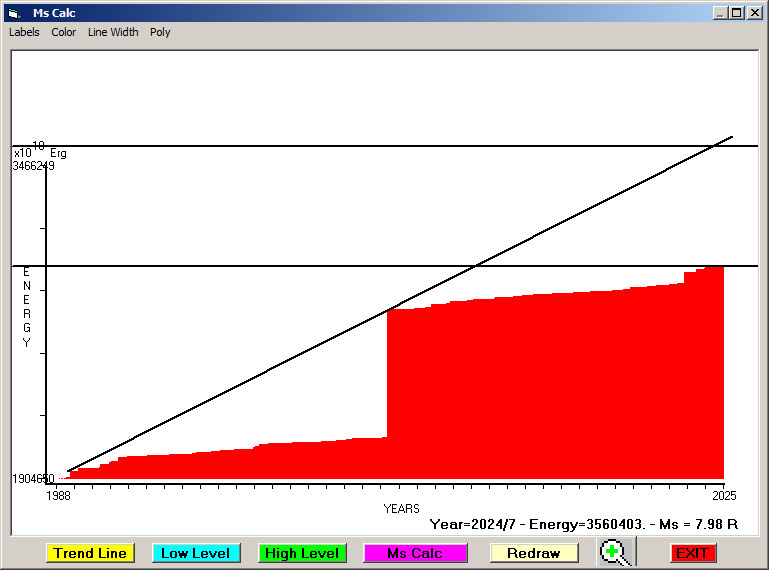Click the red EXIT button
Viewport: 769px width, 570px height.
coord(692,553)
